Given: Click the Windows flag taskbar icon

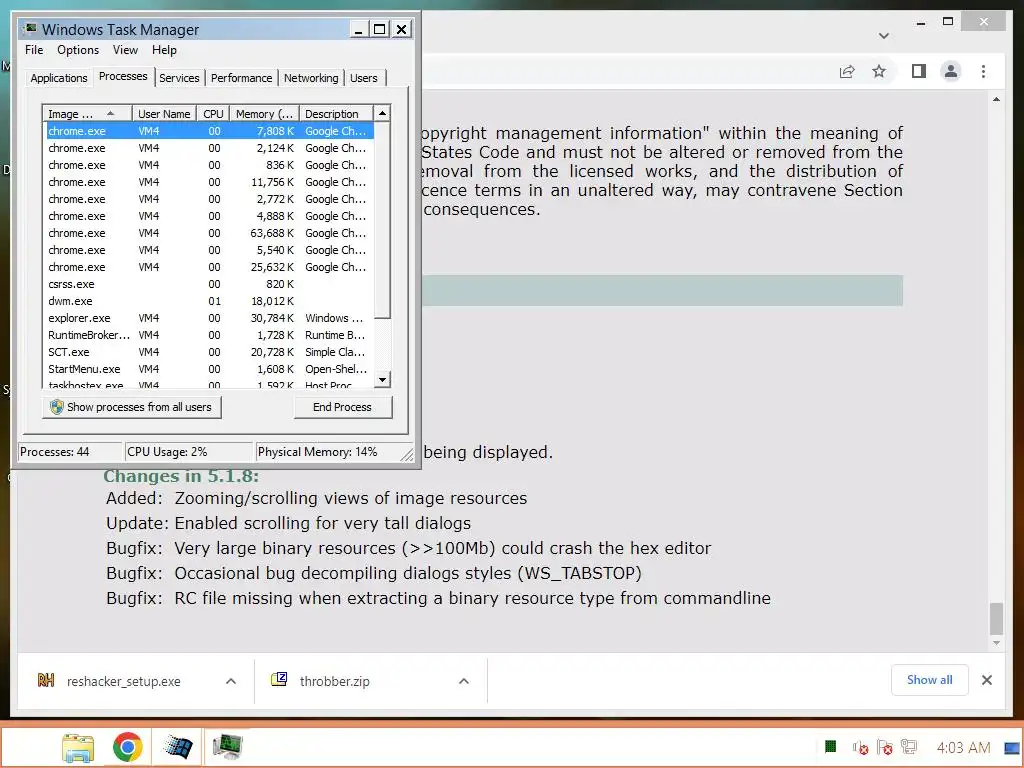Looking at the screenshot, I should click(178, 747).
